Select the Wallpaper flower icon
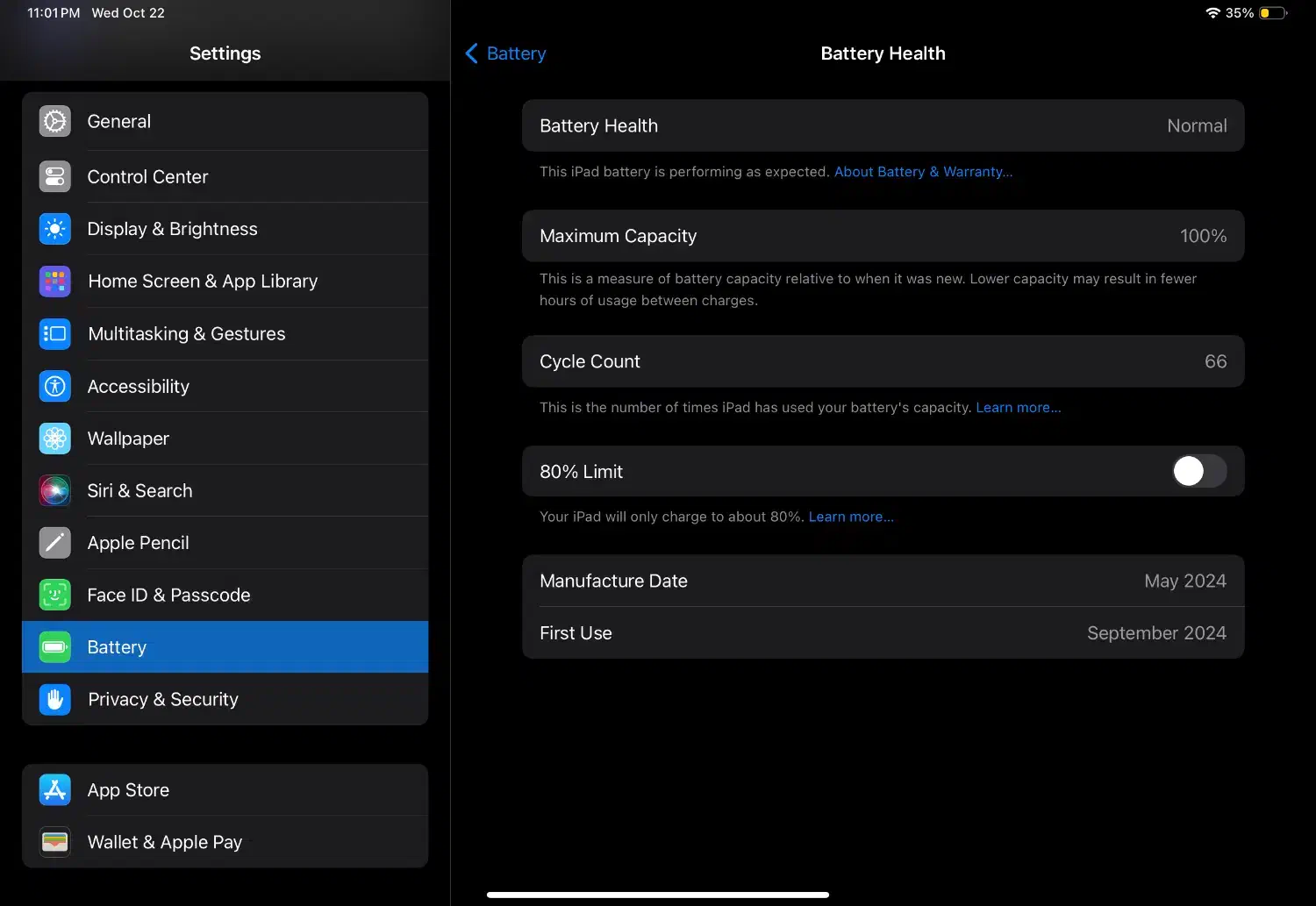This screenshot has width=1316, height=906. click(55, 439)
